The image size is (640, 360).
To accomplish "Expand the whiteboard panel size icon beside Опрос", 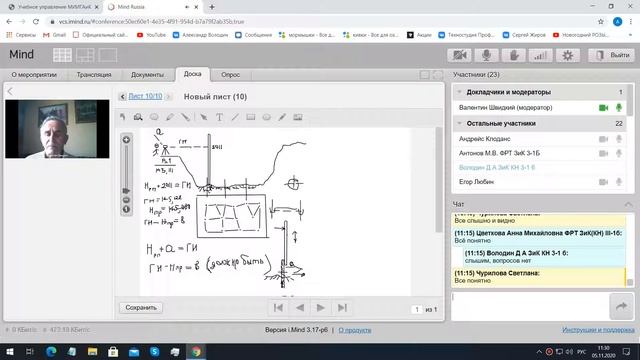I will coord(424,75).
